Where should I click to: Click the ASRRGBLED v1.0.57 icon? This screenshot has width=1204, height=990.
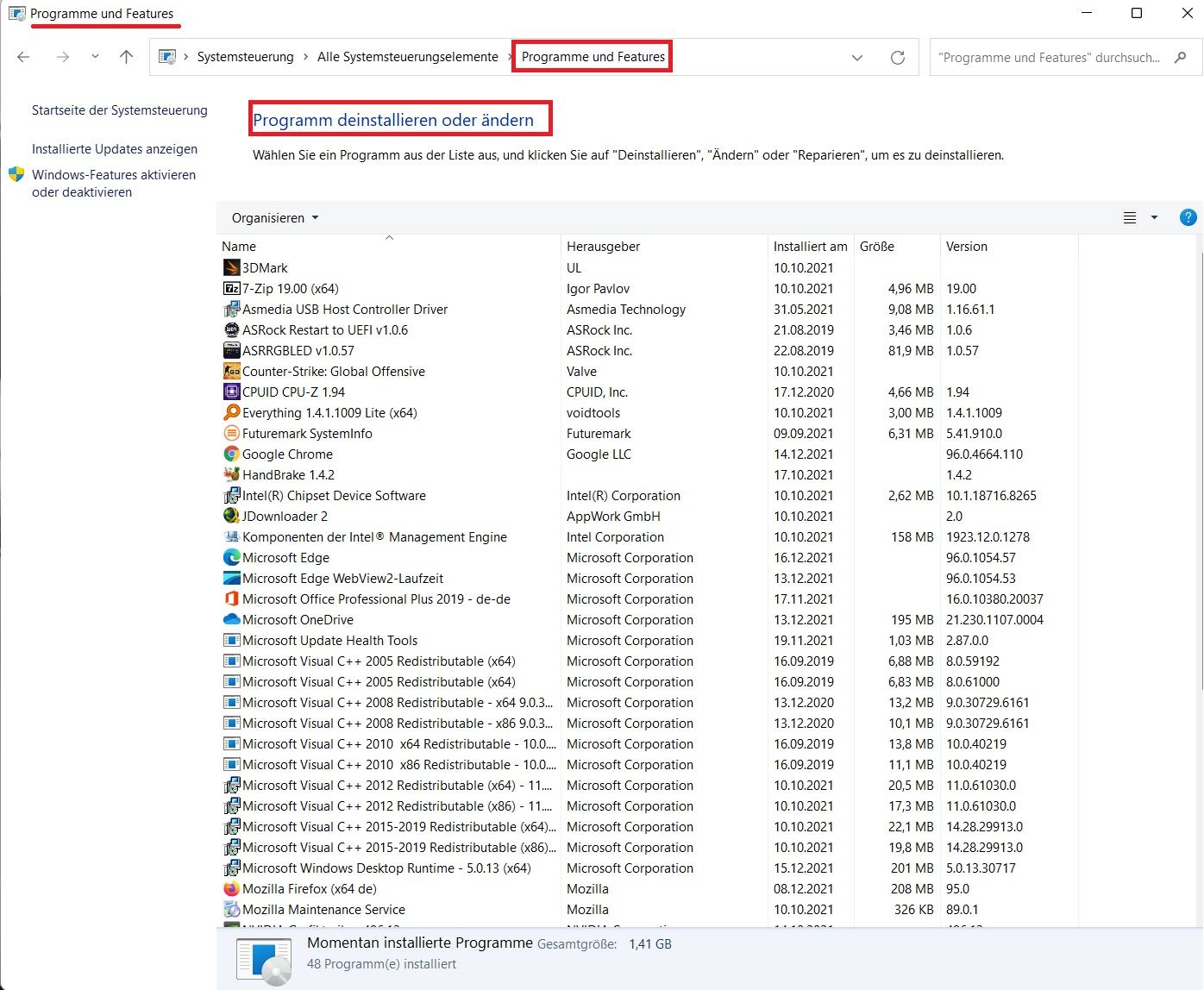click(x=231, y=351)
